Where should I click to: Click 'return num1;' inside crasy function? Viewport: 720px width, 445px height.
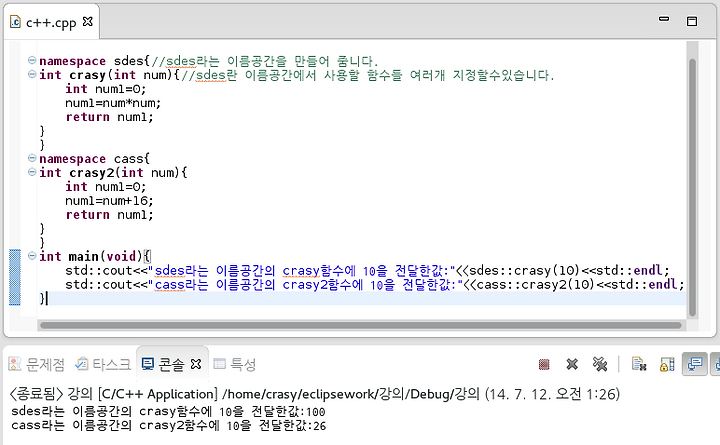[109, 117]
